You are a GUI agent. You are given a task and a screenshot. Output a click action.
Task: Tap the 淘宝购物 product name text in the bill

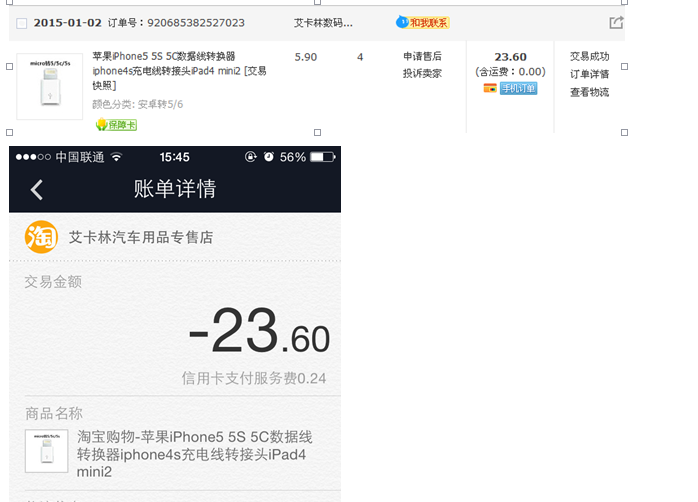click(195, 454)
